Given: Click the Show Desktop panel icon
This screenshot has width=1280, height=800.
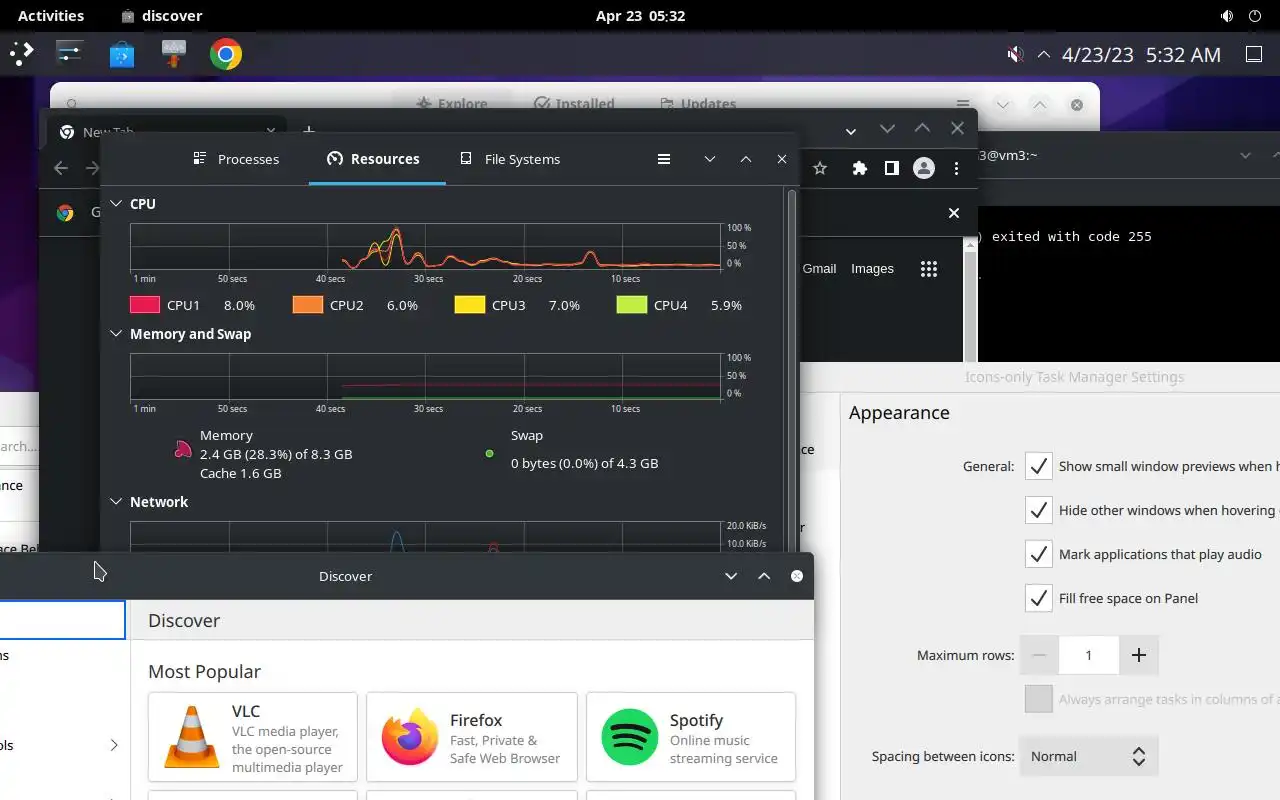Looking at the screenshot, I should tap(1254, 54).
